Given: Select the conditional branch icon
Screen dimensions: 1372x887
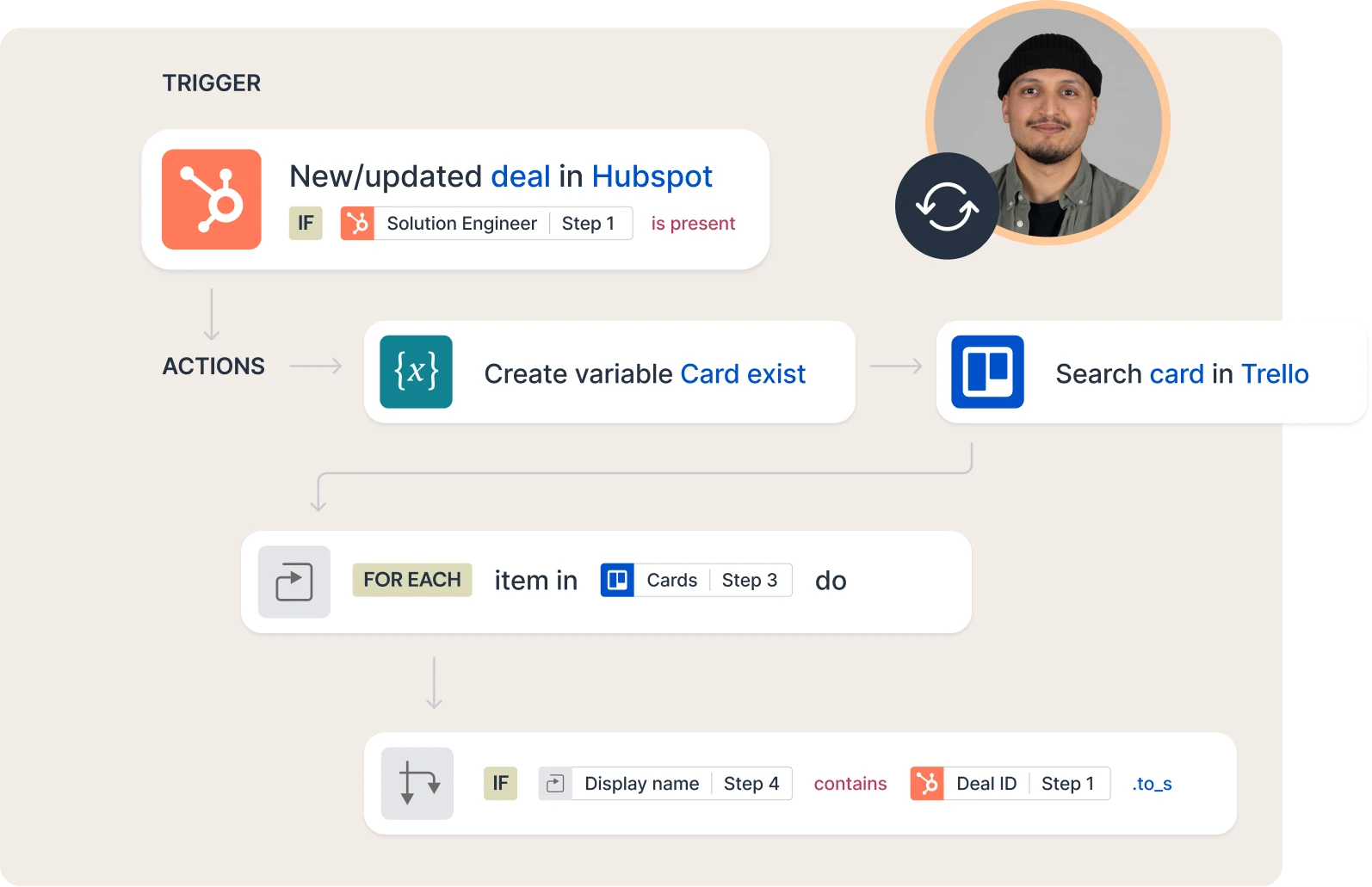Looking at the screenshot, I should [x=417, y=783].
